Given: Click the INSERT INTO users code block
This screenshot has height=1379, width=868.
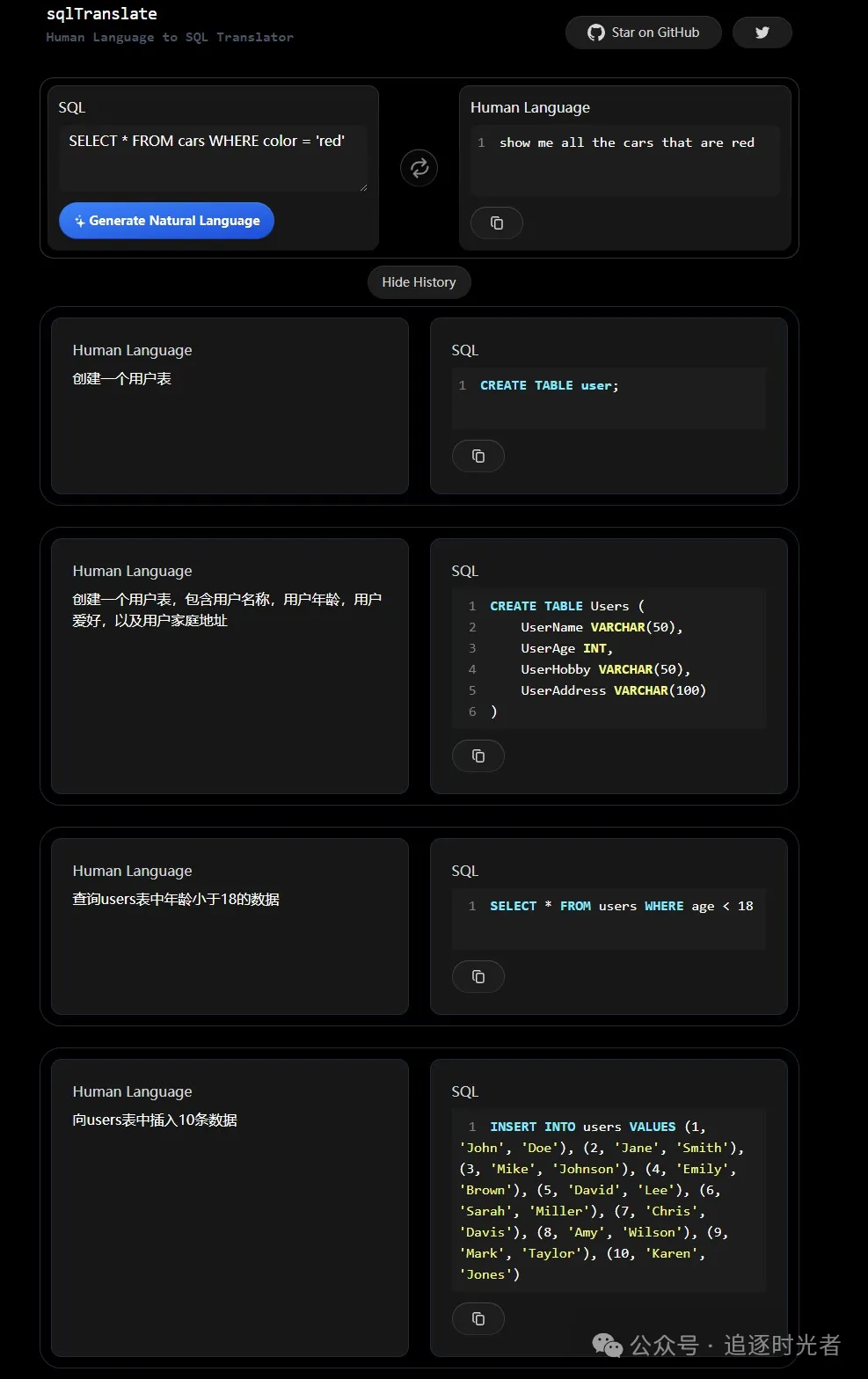Looking at the screenshot, I should (x=608, y=1200).
